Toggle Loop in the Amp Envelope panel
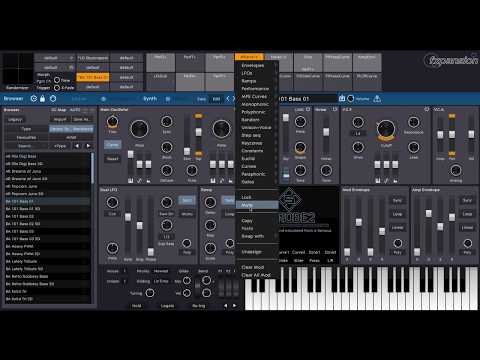The image size is (480, 360). coord(467,214)
